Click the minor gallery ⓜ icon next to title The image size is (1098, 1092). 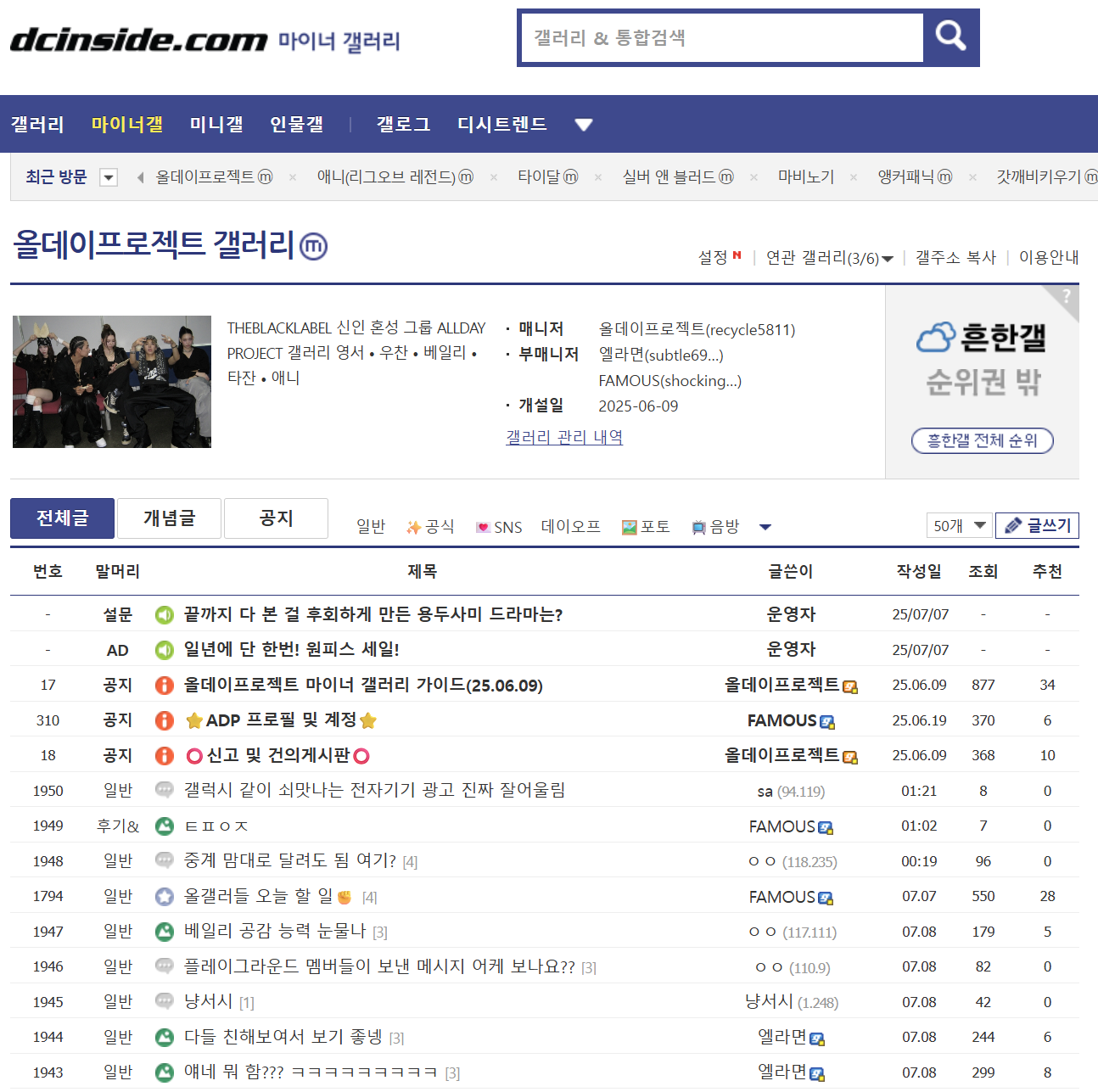point(314,246)
